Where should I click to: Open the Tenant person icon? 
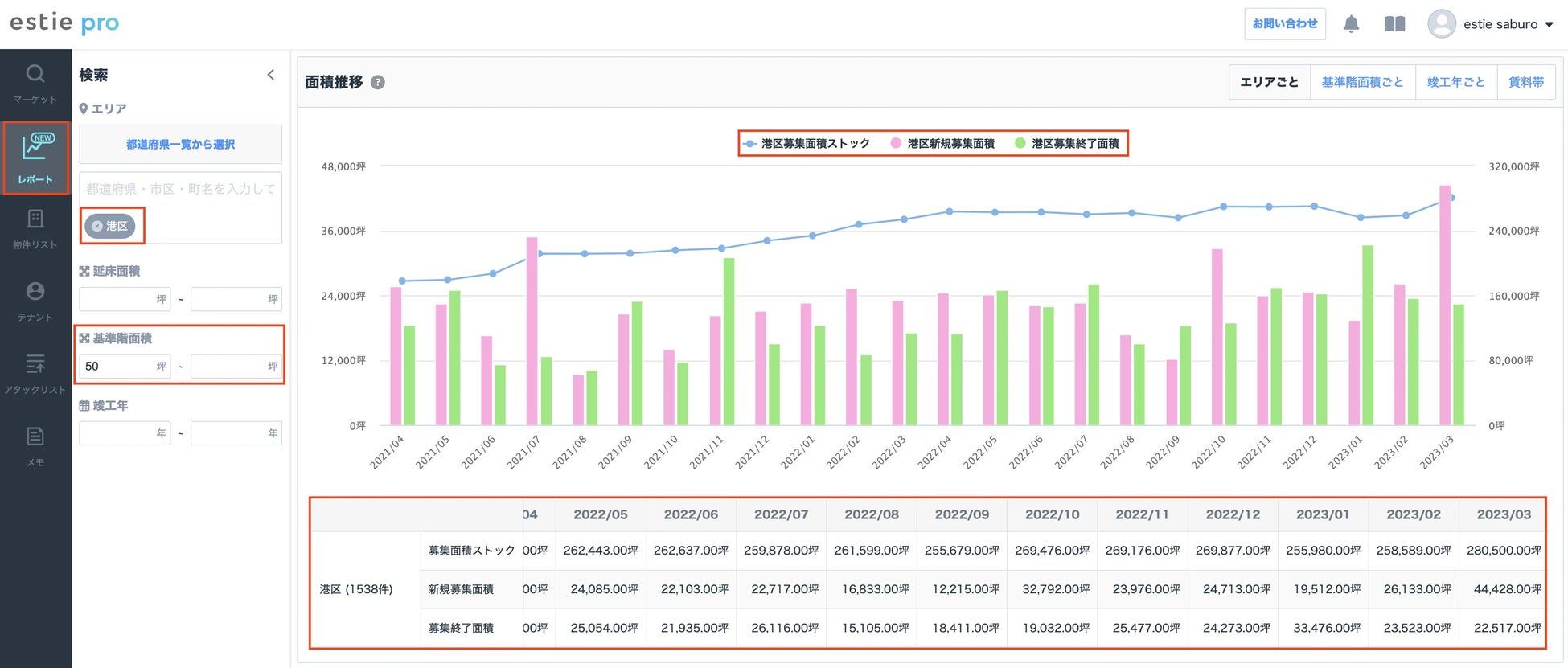[35, 292]
